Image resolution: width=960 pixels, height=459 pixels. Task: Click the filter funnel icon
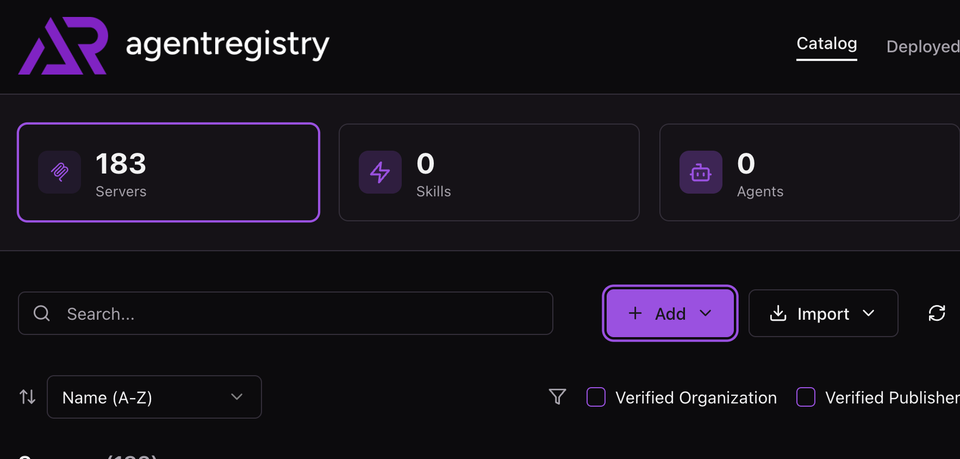pyautogui.click(x=557, y=397)
